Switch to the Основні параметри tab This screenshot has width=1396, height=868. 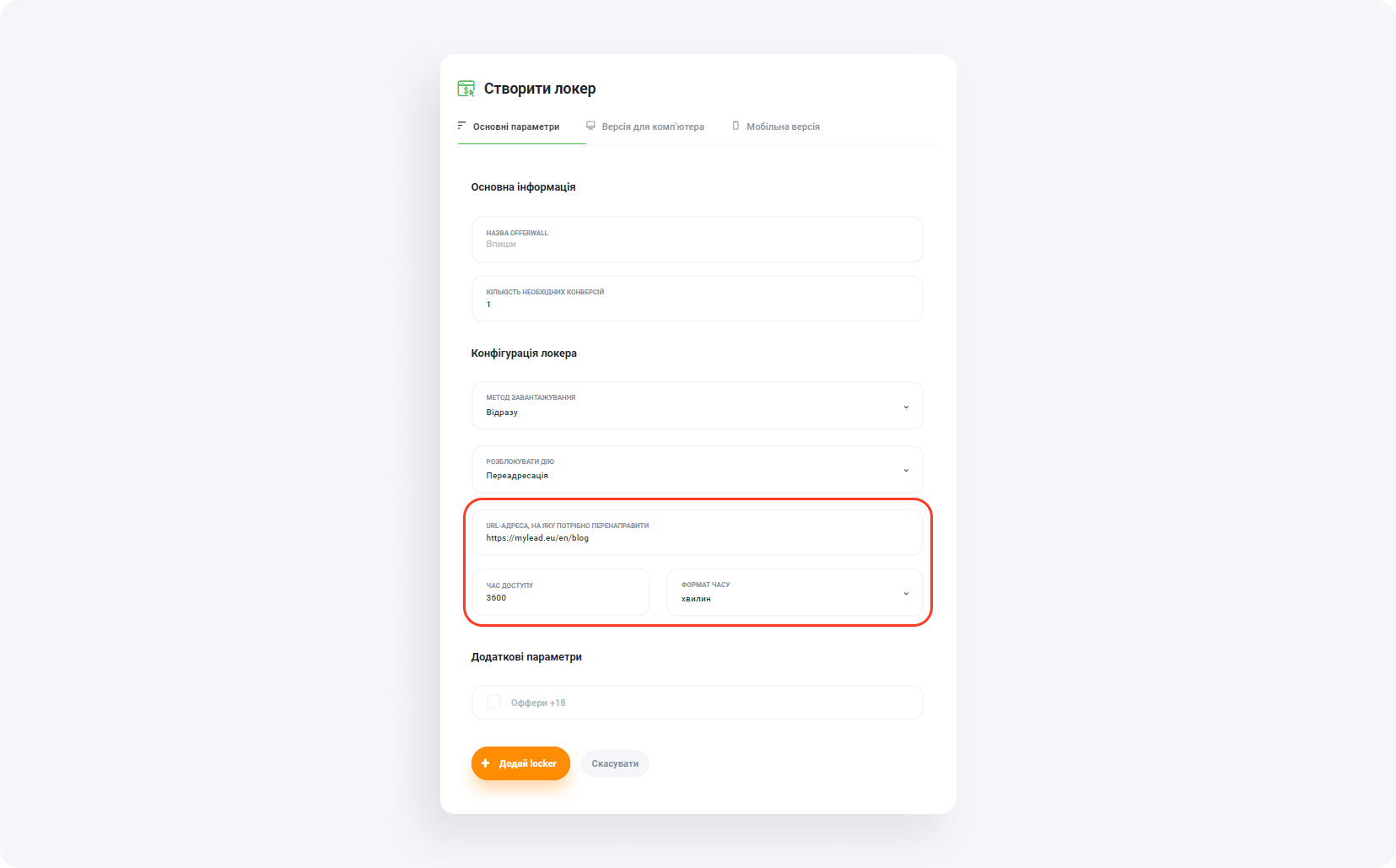[515, 127]
